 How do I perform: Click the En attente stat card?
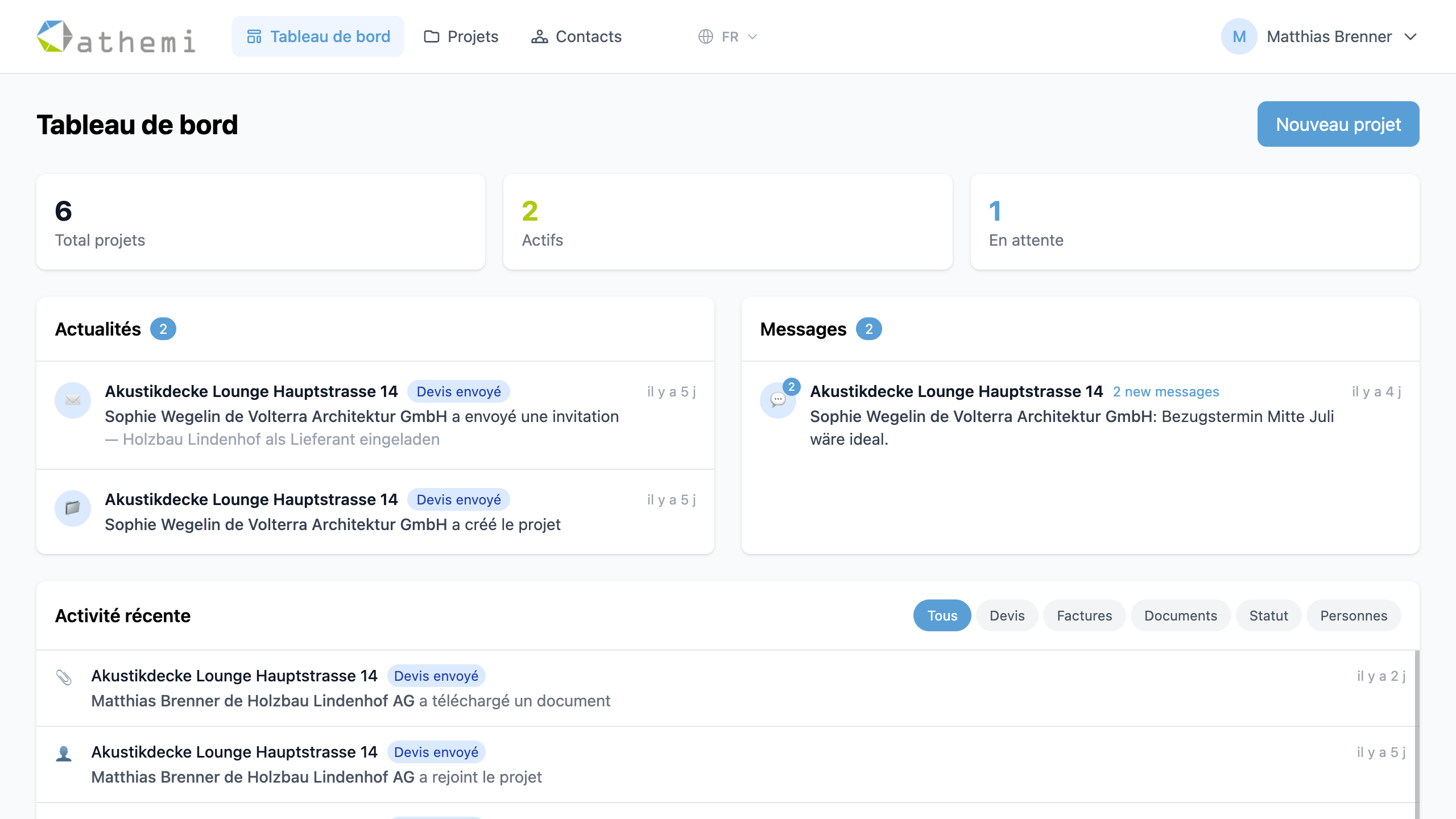1195,222
